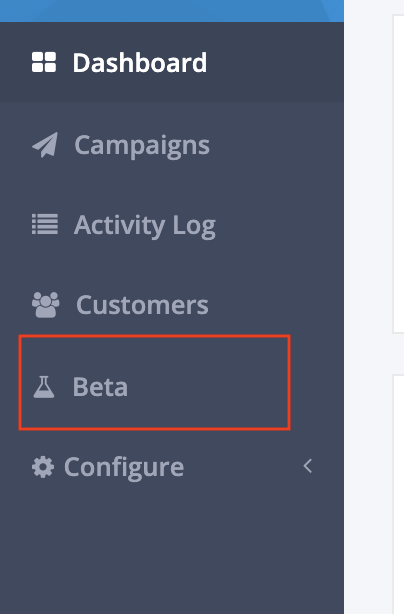Viewport: 404px width, 614px height.
Task: Click the lower white content card
Action: pyautogui.click(x=399, y=494)
